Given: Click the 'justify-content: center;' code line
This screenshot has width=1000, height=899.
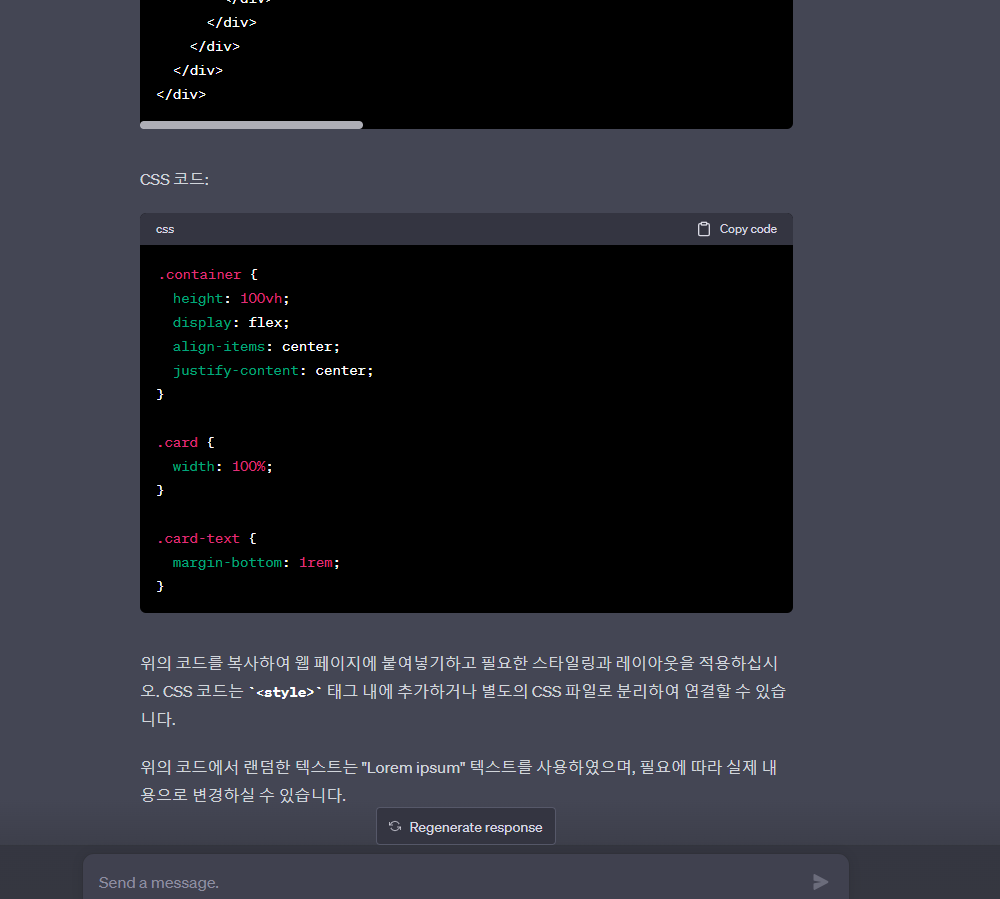Looking at the screenshot, I should pyautogui.click(x=273, y=370).
